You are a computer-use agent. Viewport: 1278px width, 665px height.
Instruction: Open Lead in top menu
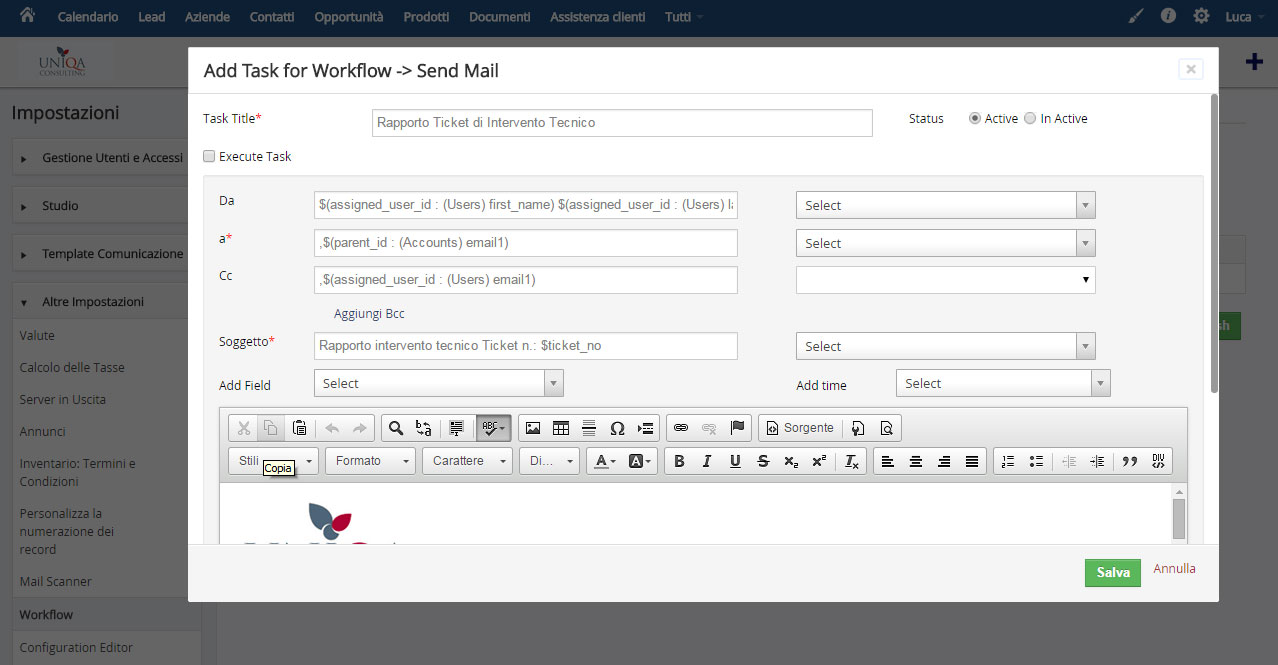coord(152,17)
